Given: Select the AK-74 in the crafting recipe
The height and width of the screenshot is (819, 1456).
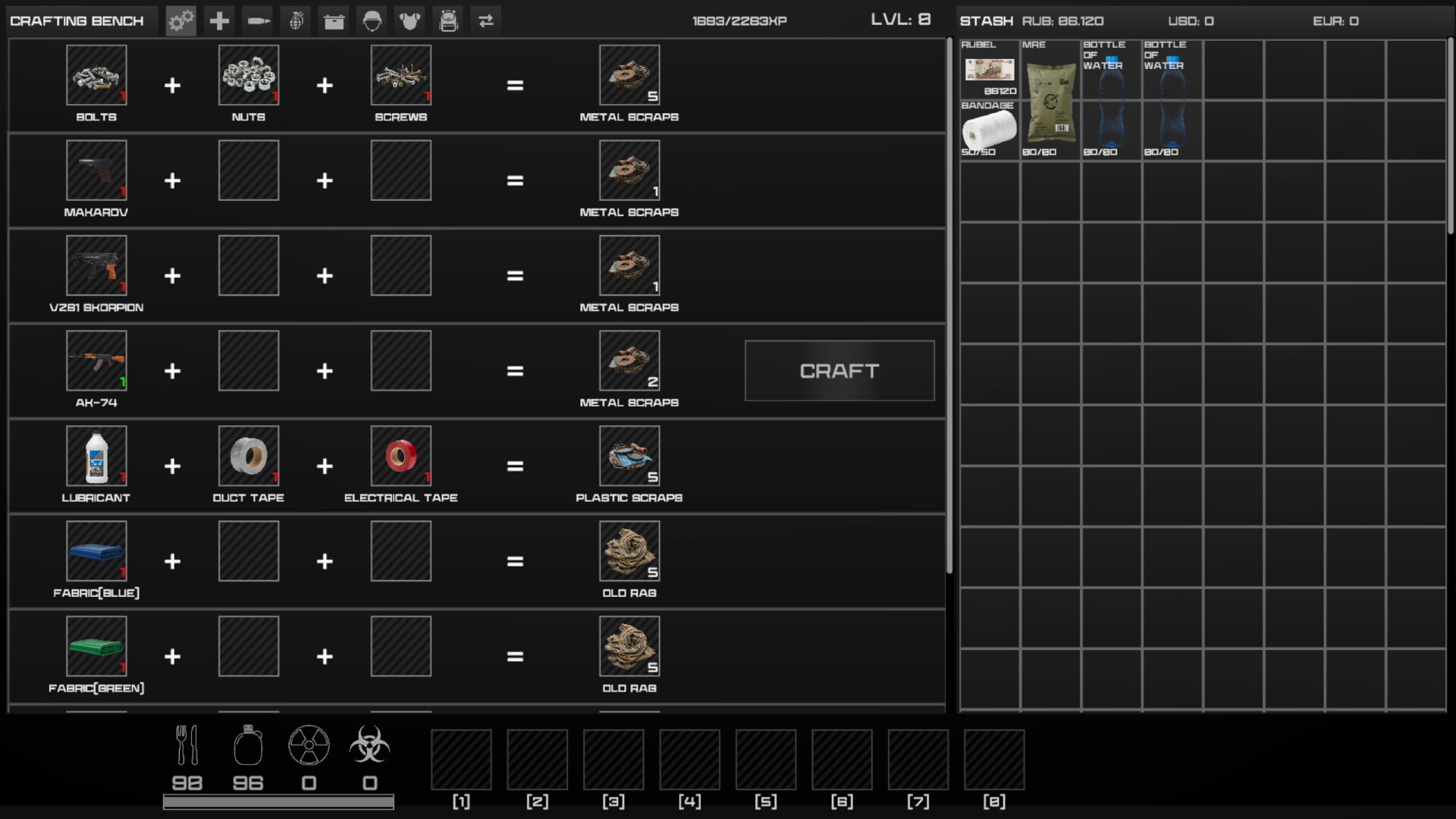Looking at the screenshot, I should point(96,361).
